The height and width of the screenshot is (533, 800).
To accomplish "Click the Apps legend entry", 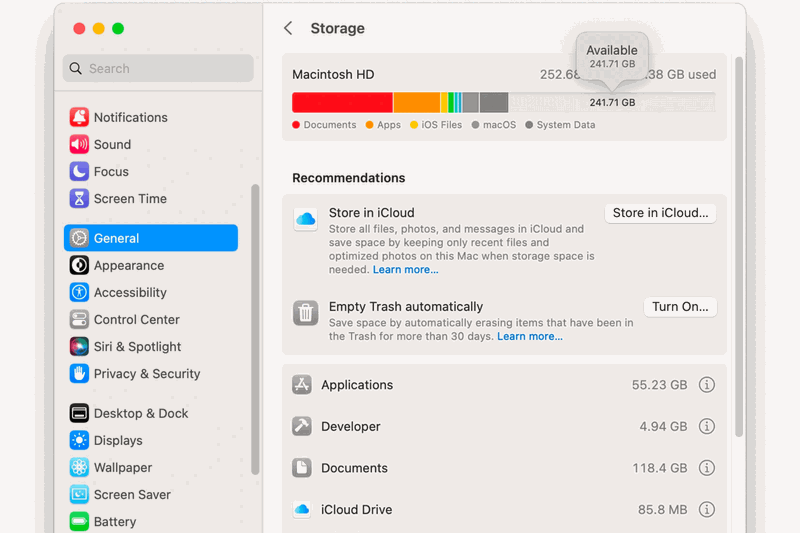I will coord(383,125).
